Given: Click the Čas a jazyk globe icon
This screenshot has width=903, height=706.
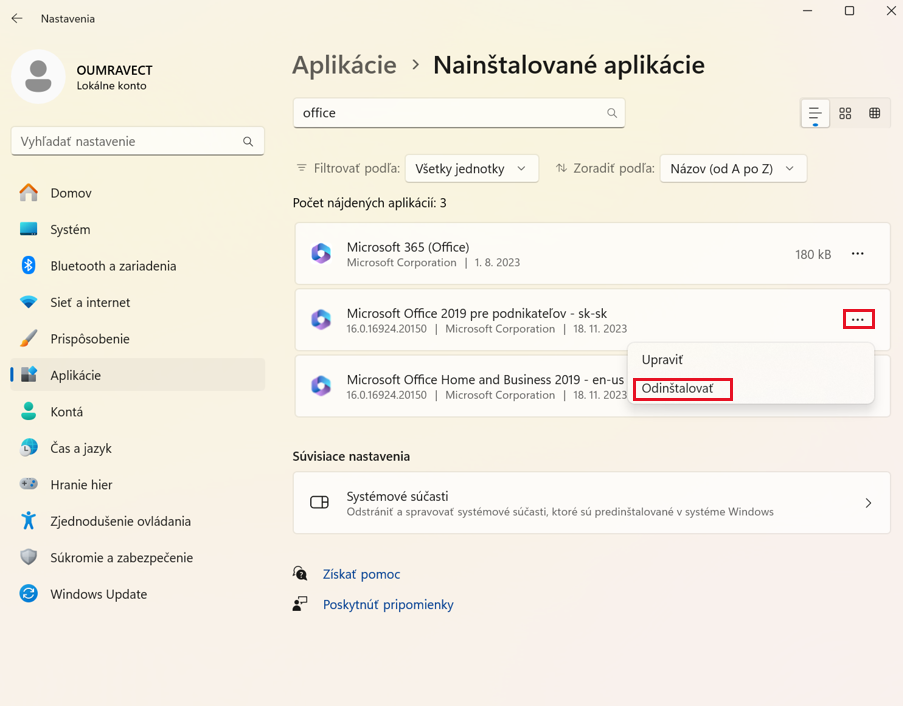Looking at the screenshot, I should point(28,447).
